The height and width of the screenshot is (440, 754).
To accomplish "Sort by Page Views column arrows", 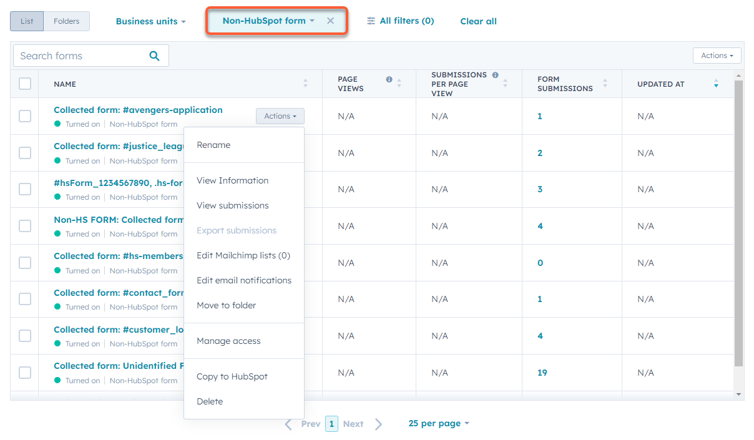I will (x=399, y=83).
